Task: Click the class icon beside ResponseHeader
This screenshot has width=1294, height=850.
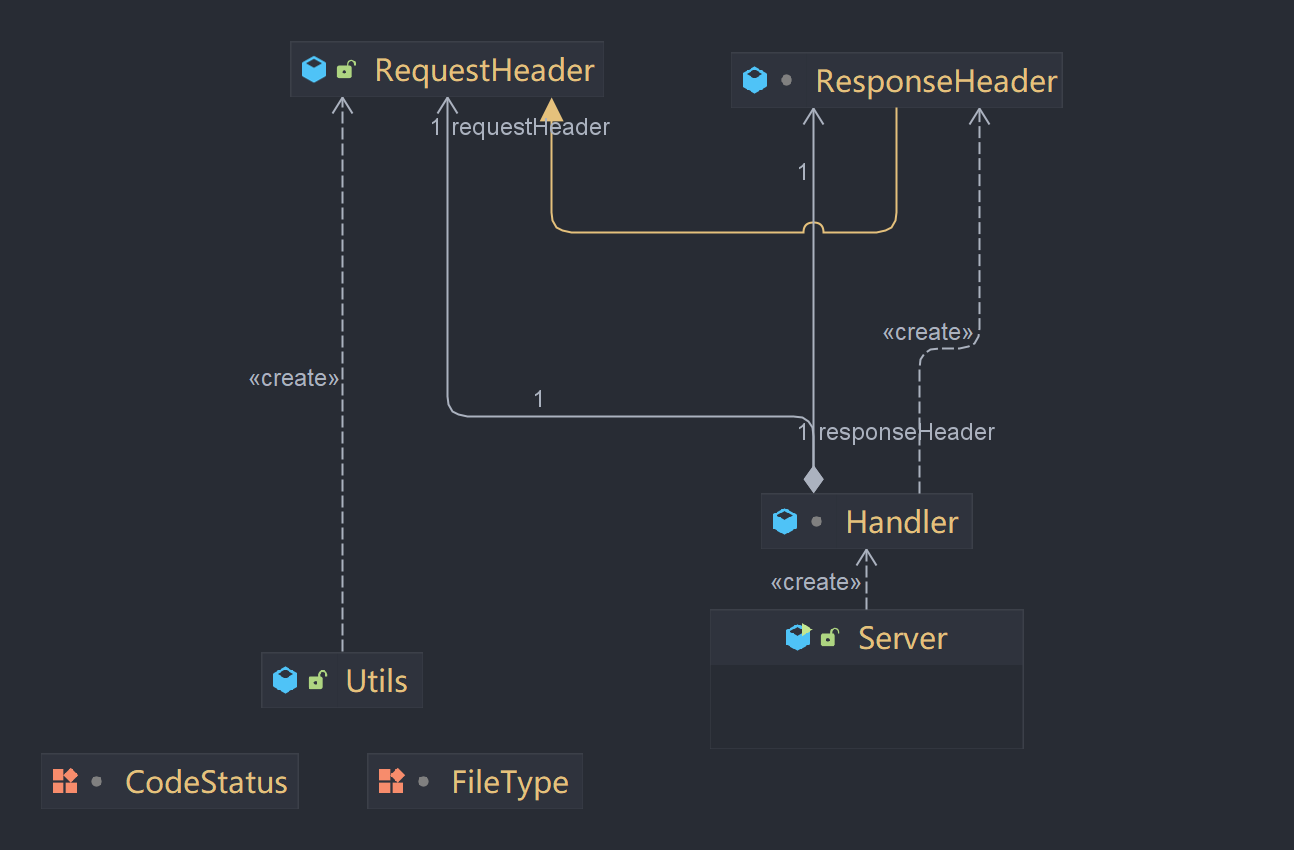Action: click(x=755, y=80)
